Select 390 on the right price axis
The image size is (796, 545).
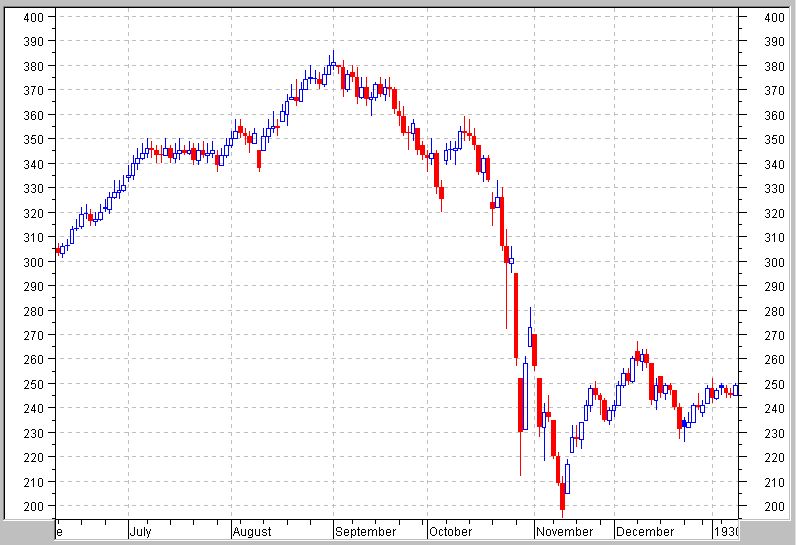click(x=774, y=42)
